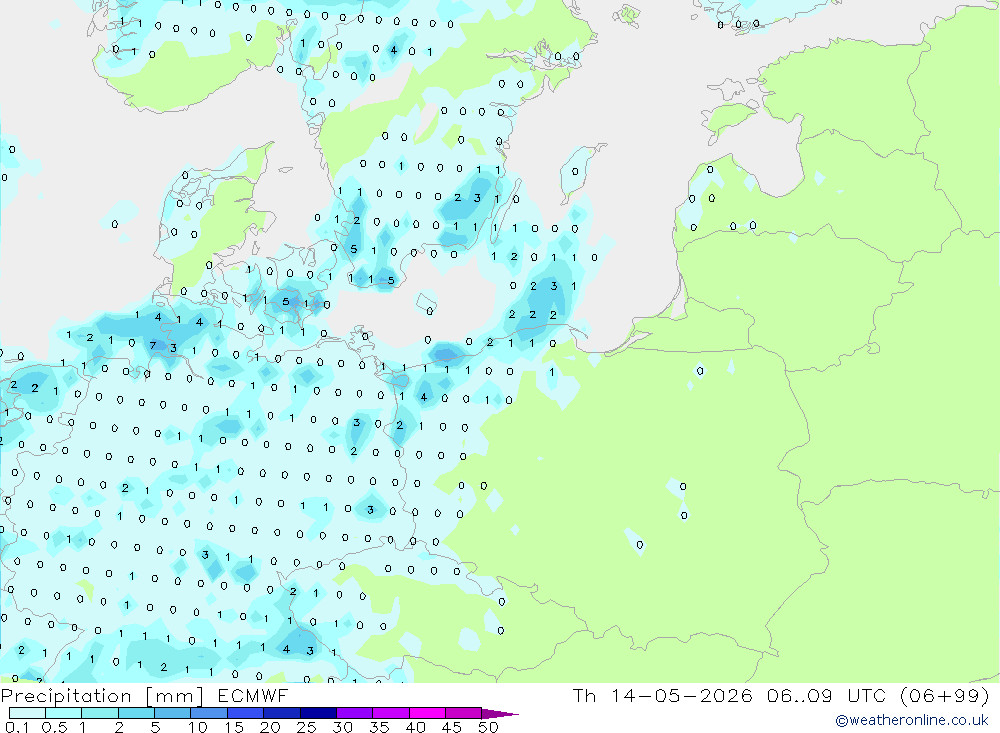Select the legend swatch between 20 and 25
1000x733 pixels.
click(x=281, y=713)
